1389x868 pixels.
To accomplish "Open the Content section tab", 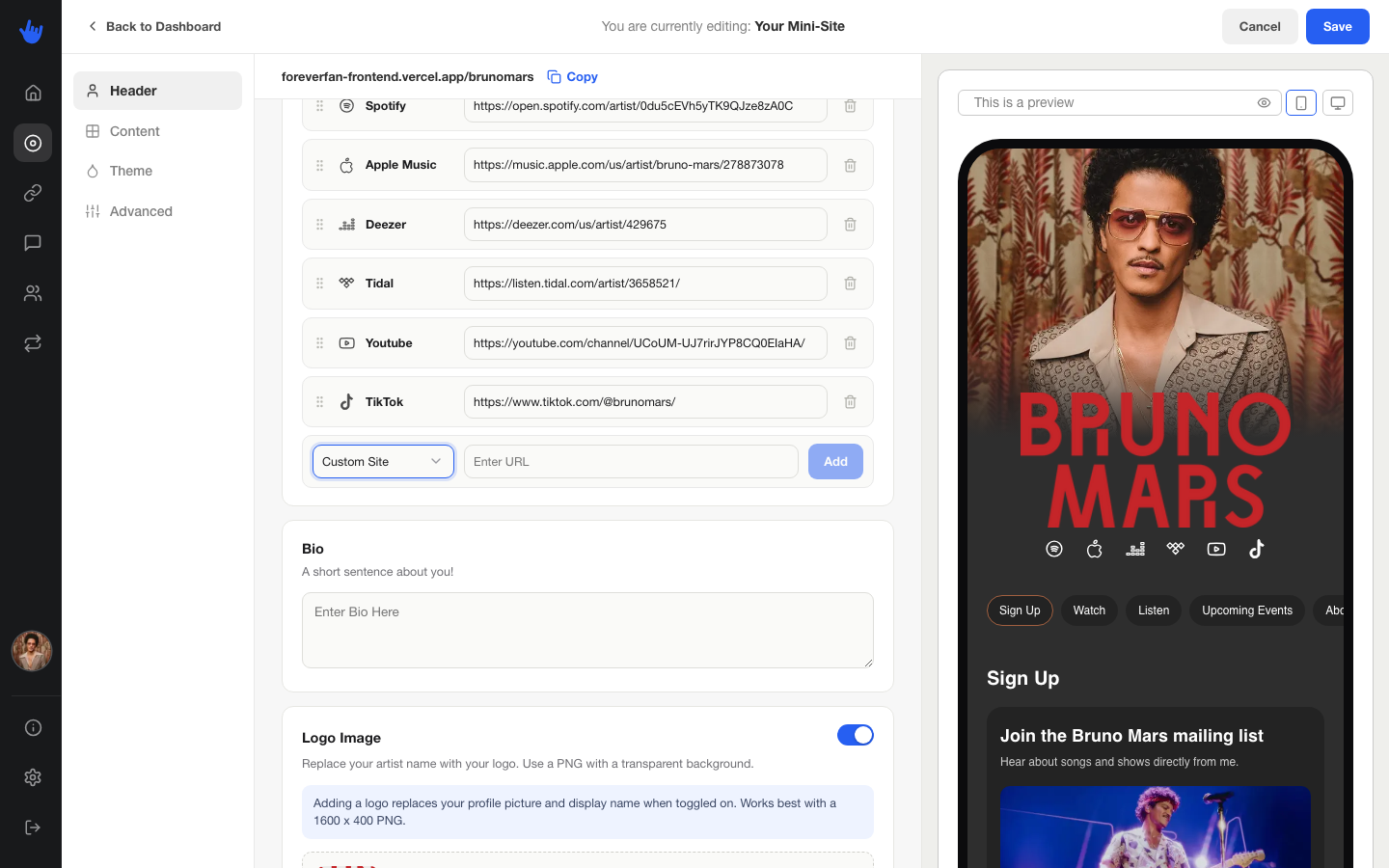I will [x=157, y=131].
